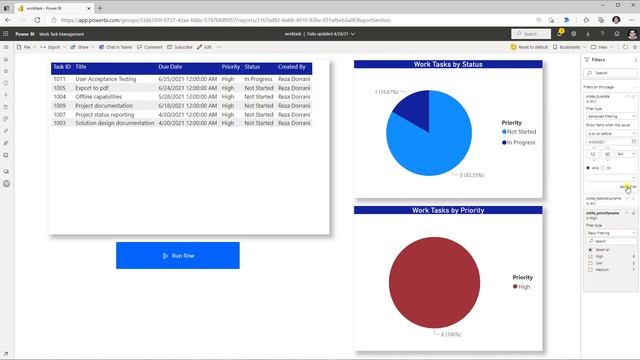Toggle the navigation pane hamburger icon

coord(6,47)
